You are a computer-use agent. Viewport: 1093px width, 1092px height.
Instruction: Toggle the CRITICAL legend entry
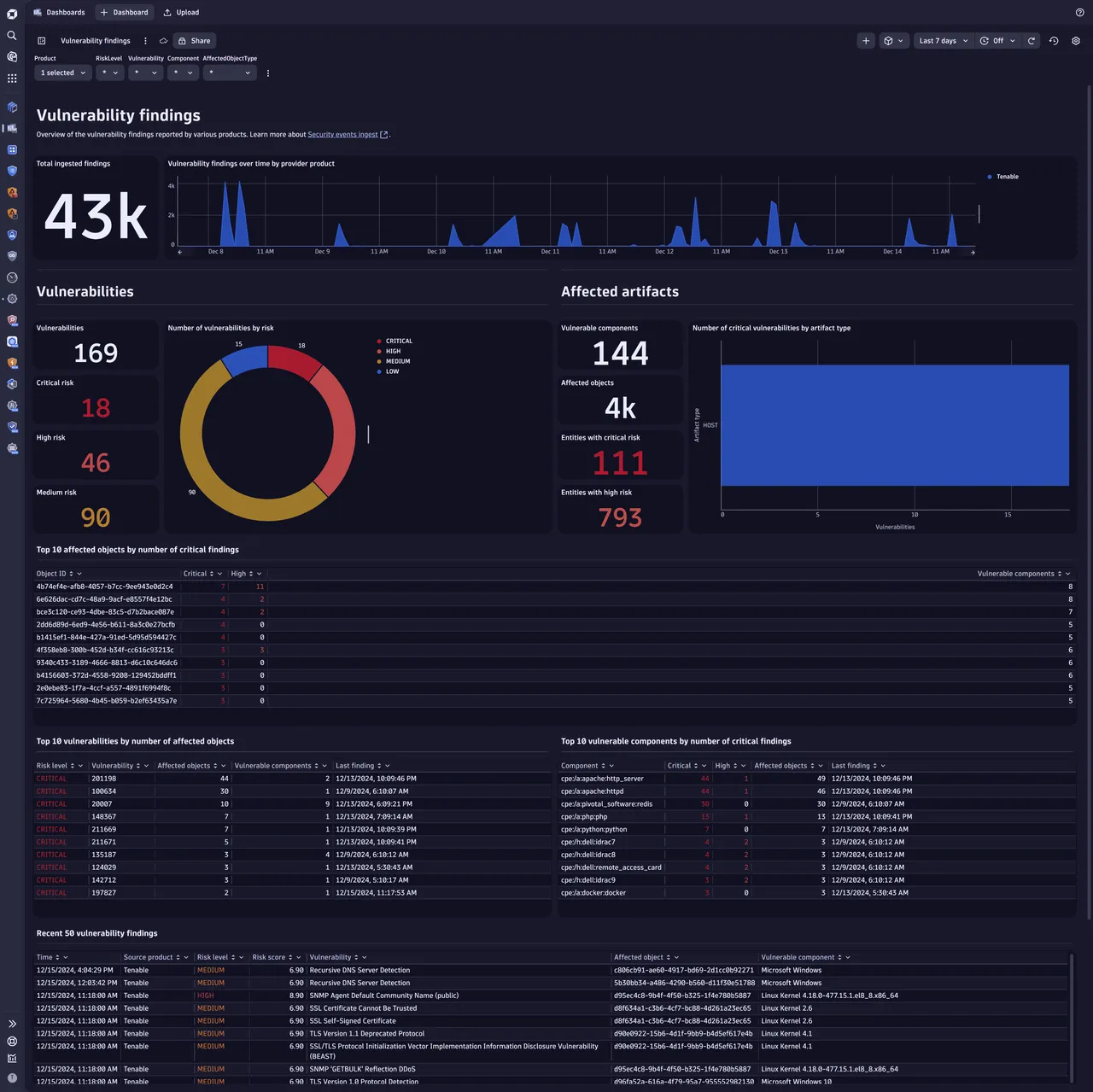coord(395,342)
